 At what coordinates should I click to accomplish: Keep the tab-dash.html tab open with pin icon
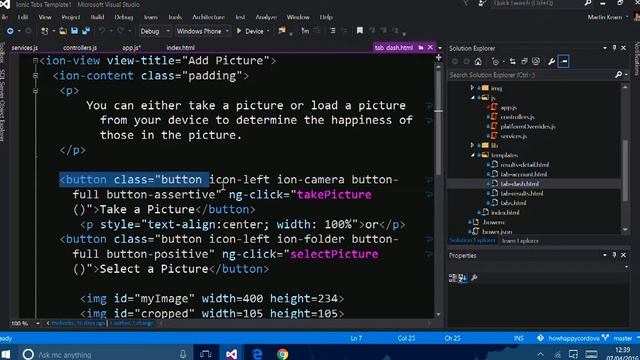pos(421,48)
